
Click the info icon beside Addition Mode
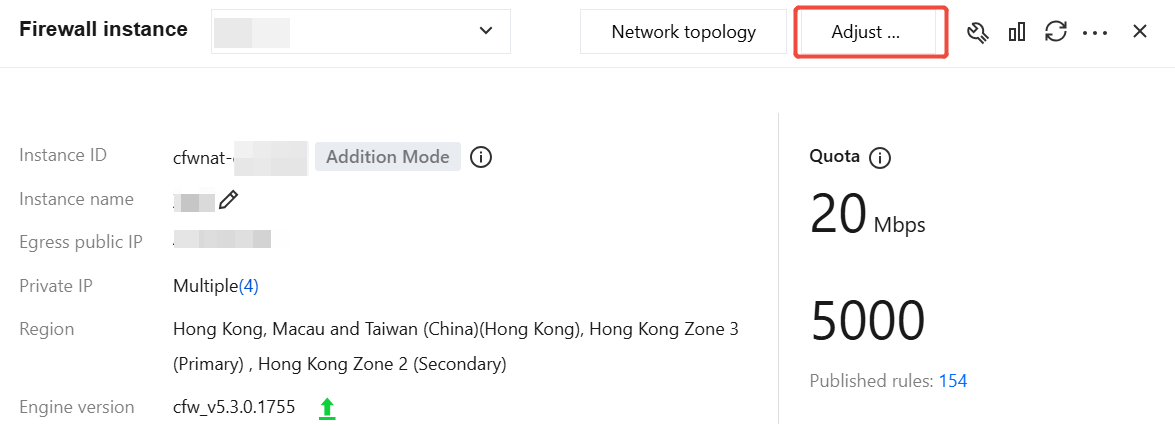[x=480, y=158]
